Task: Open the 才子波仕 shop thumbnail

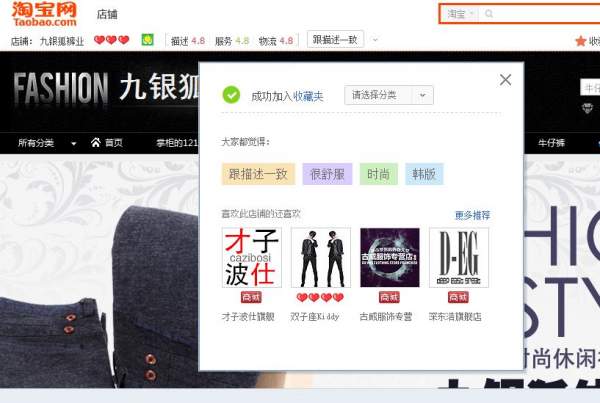Action: point(252,257)
